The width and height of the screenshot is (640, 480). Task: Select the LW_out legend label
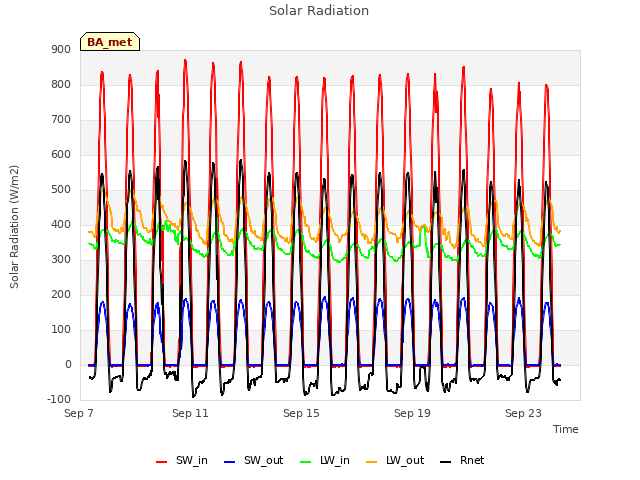tap(405, 460)
